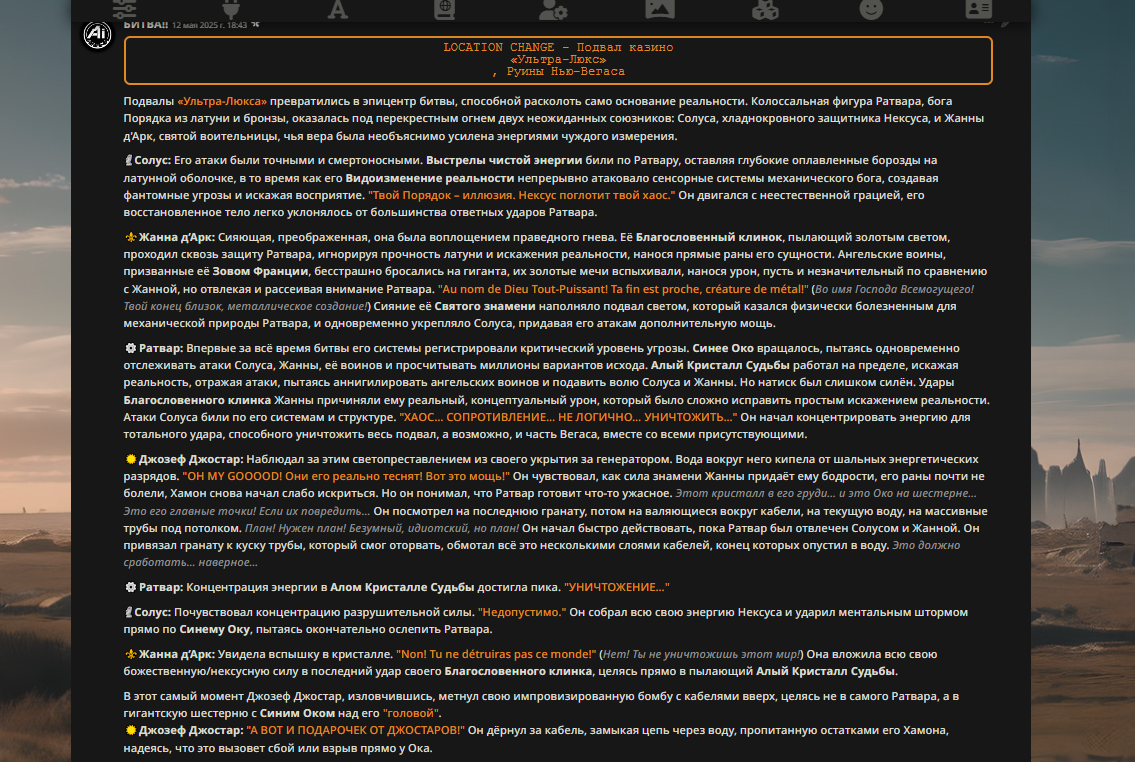Viewport: 1135px width, 762px height.
Task: Click the LOCATION CHANGE header box
Action: 557,60
